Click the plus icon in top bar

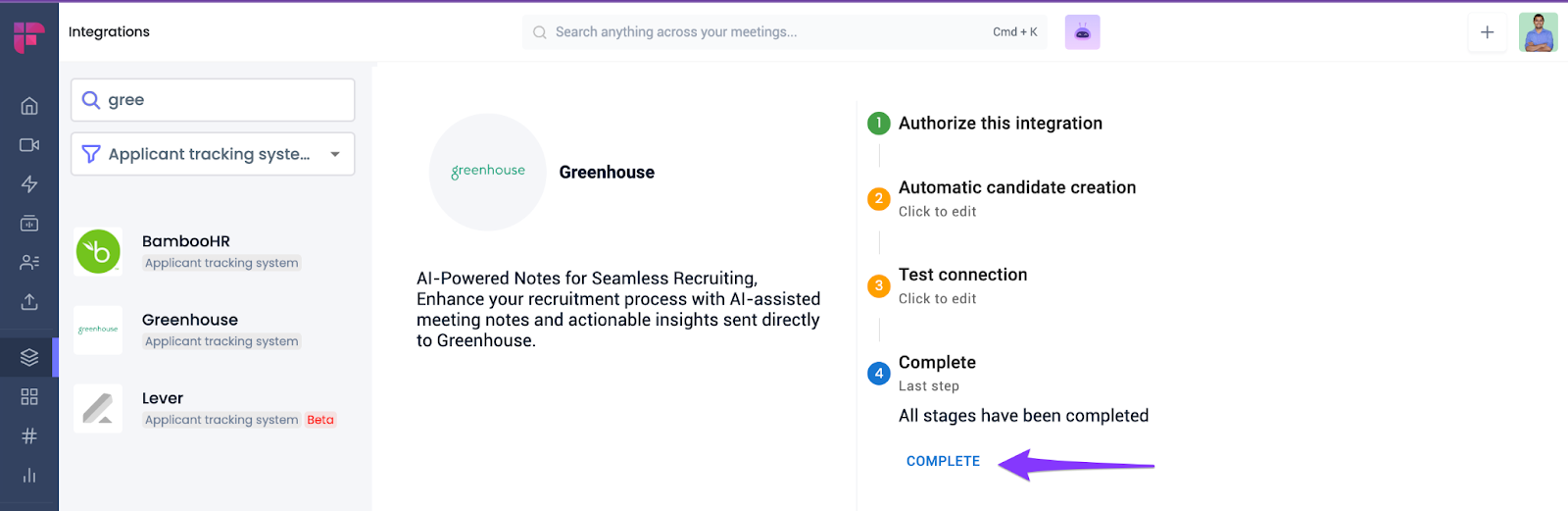point(1487,32)
